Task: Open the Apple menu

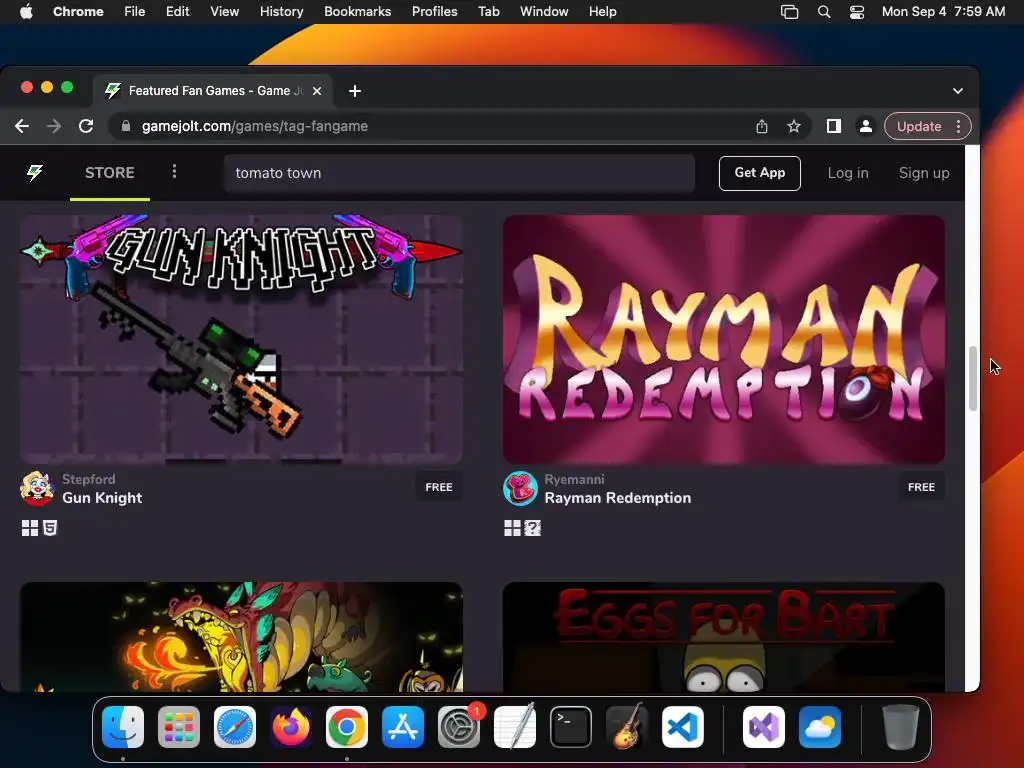Action: (26, 12)
